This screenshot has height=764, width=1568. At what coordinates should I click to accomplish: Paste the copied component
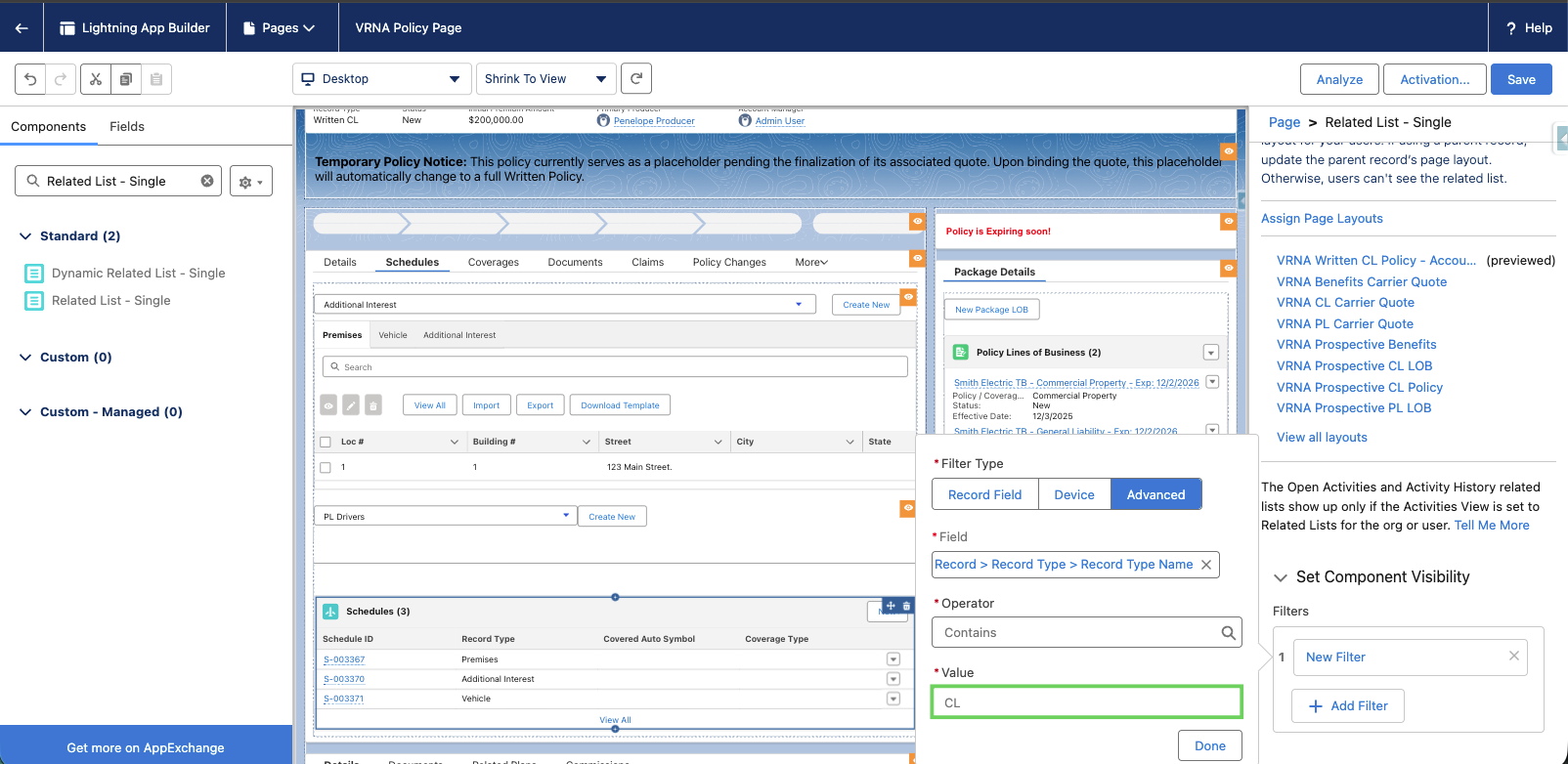tap(156, 79)
